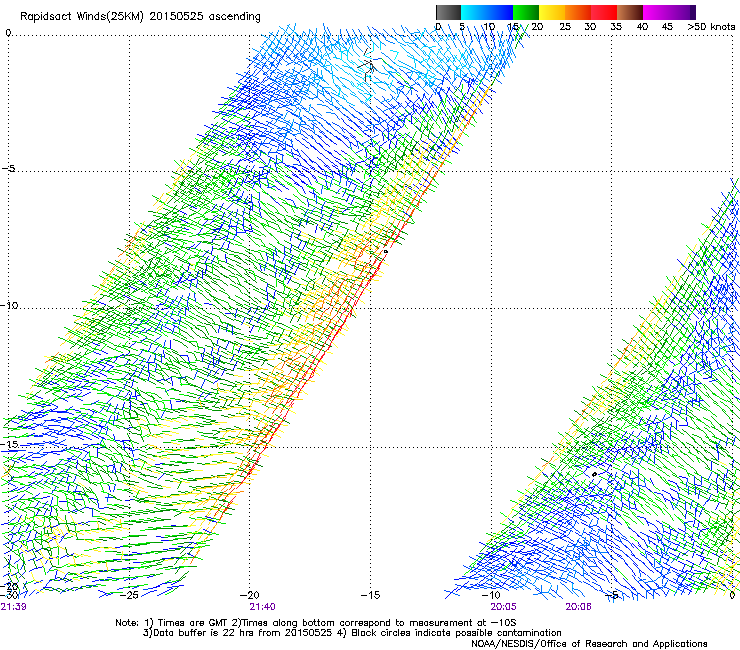Select the green 15-20 knots legend swatch
The width and height of the screenshot is (740, 650).
(526, 12)
